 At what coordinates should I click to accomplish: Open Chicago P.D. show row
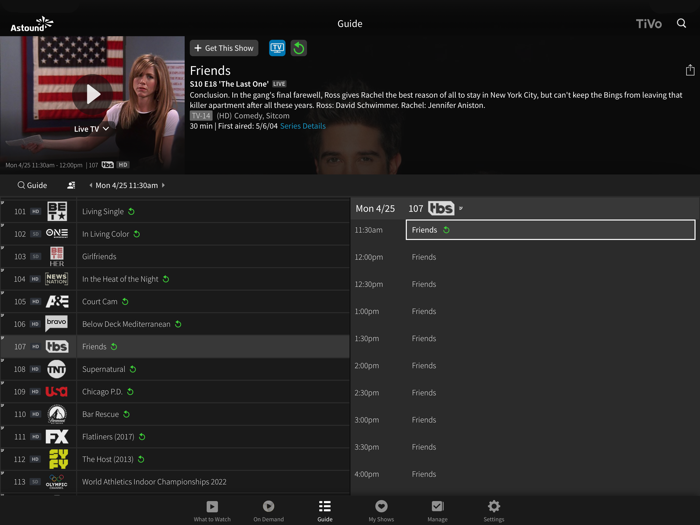[213, 392]
